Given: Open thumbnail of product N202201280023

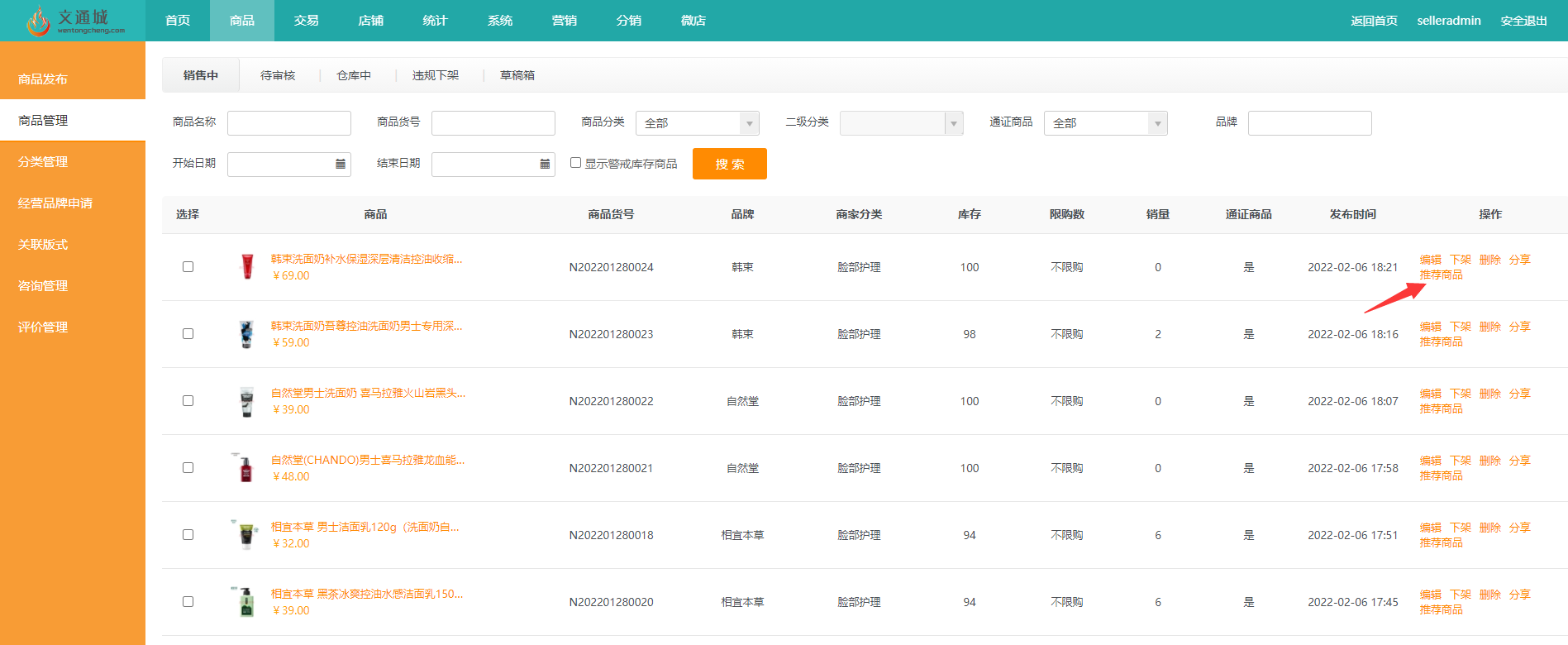Looking at the screenshot, I should (x=246, y=334).
